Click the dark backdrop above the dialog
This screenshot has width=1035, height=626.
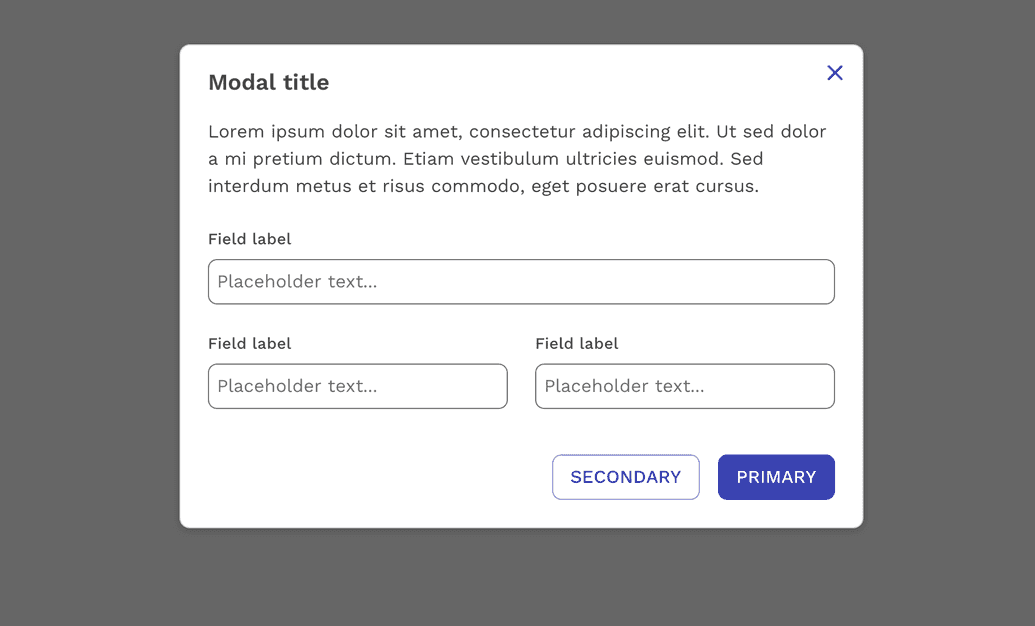tap(520, 22)
